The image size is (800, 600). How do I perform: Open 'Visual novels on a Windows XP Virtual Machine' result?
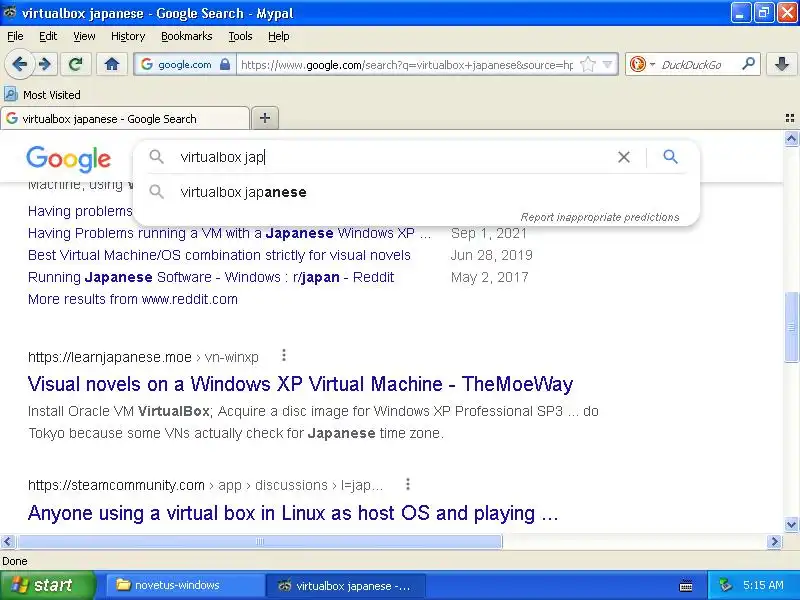point(301,384)
